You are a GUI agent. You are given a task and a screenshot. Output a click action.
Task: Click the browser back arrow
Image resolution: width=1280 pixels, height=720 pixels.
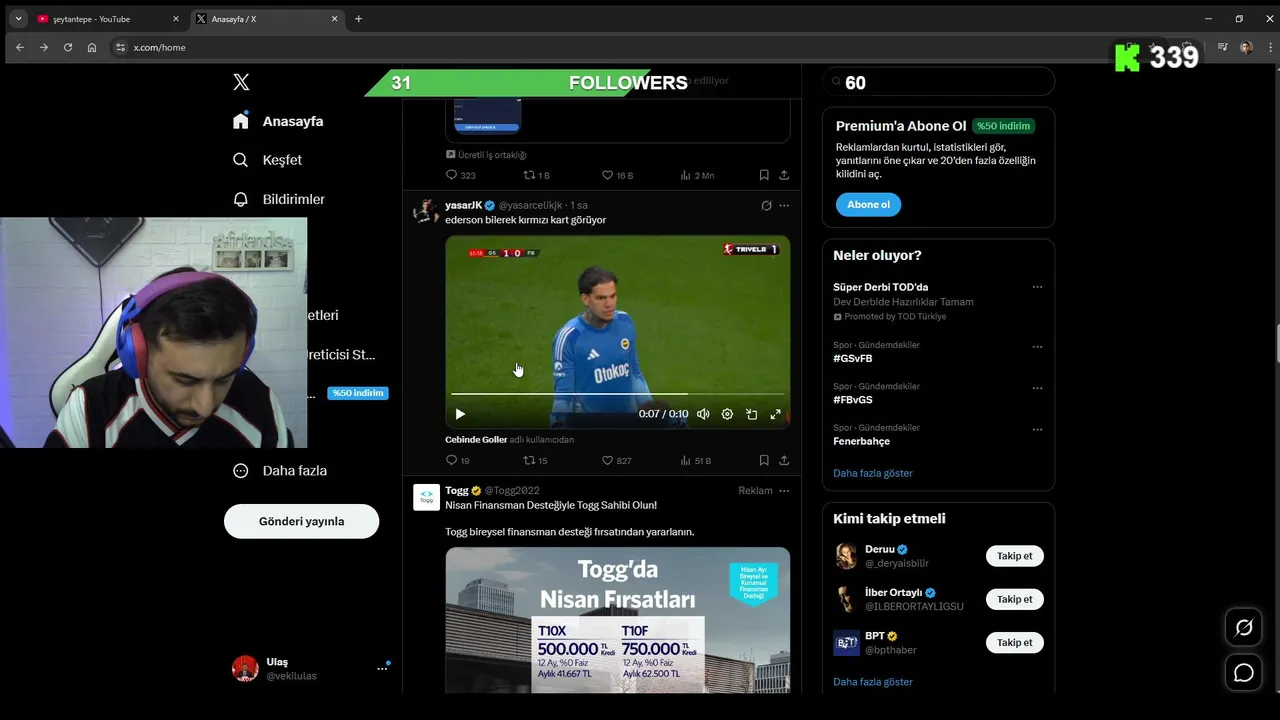pos(20,47)
